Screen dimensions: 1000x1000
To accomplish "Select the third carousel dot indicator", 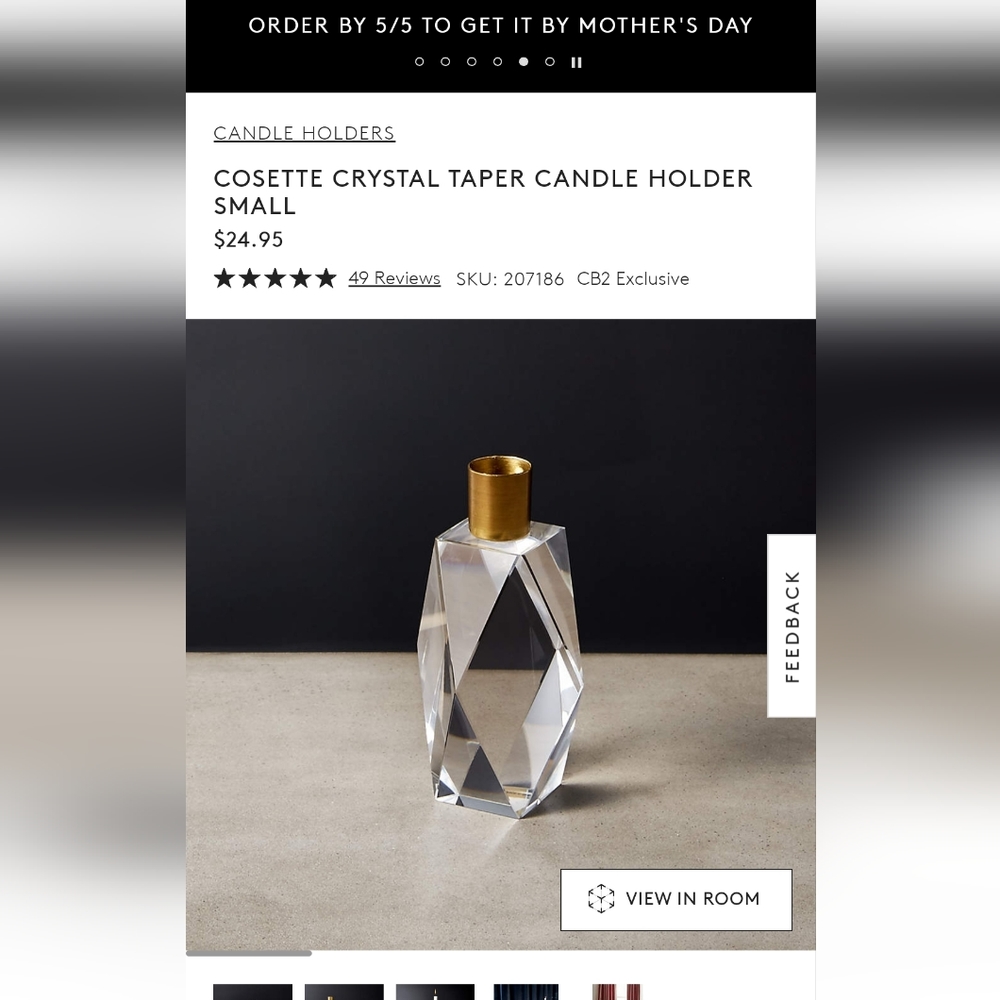I will coord(471,62).
